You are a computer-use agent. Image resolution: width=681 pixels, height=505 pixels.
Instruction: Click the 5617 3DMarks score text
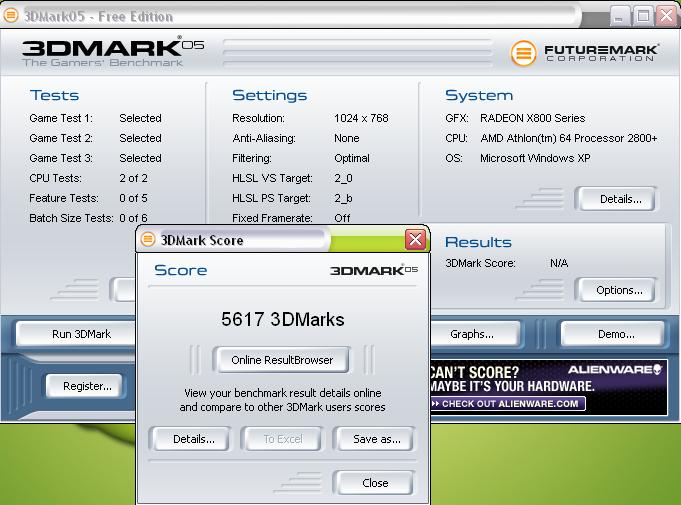pos(283,320)
